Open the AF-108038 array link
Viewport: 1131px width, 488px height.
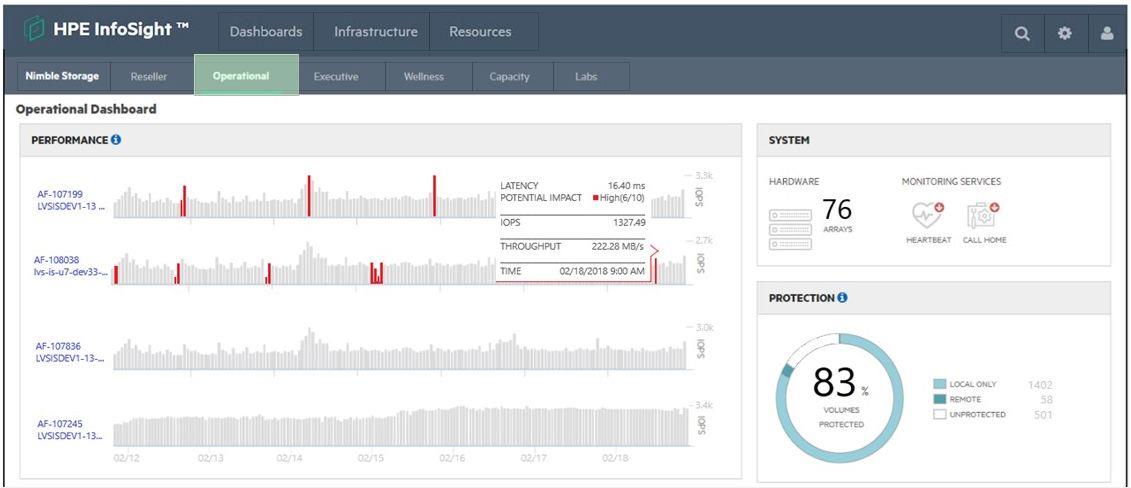tap(70, 266)
